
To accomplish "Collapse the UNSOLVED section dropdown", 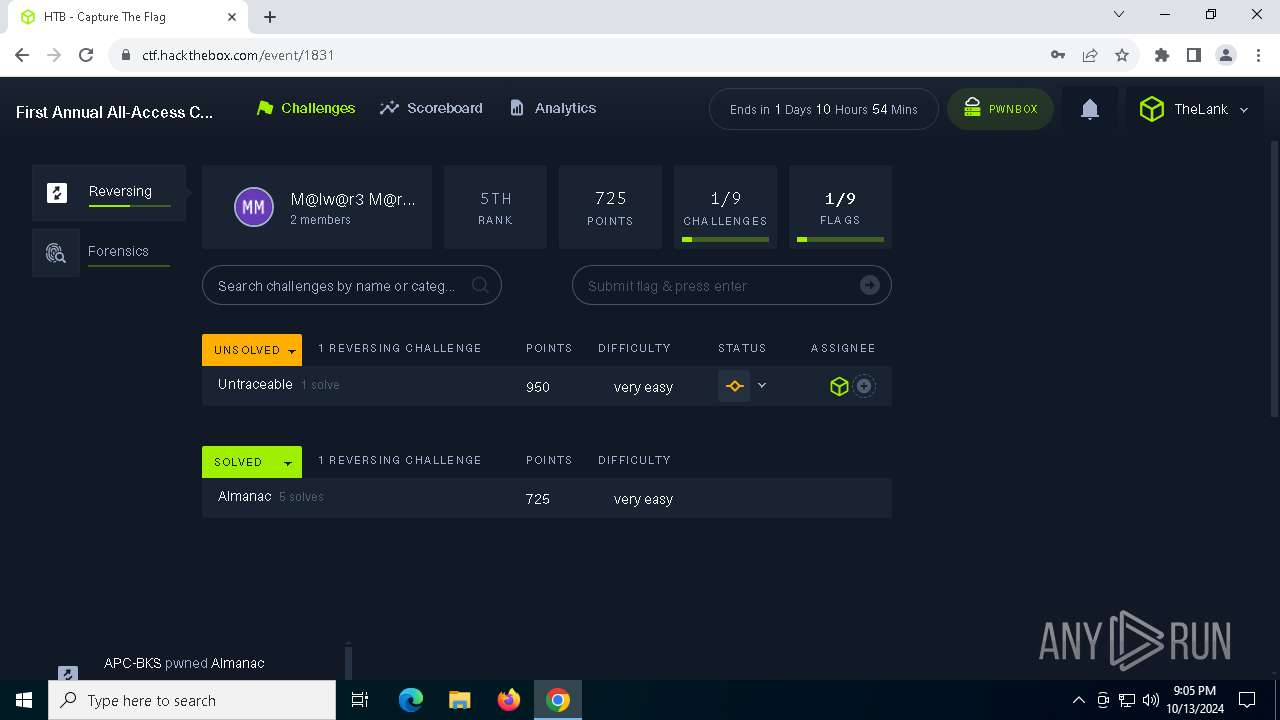I will (x=252, y=350).
